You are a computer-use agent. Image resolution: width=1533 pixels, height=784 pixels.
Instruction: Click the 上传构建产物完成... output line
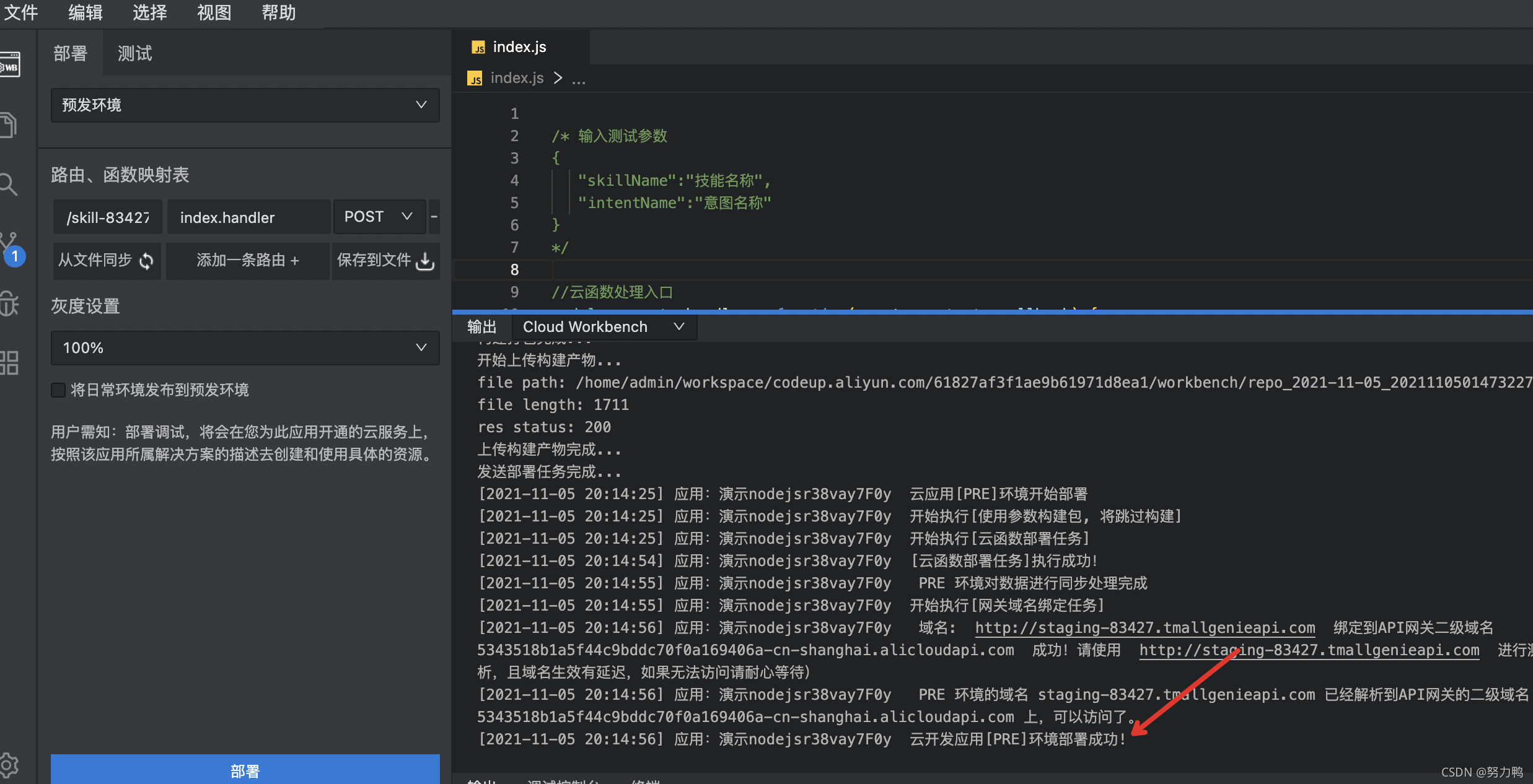[549, 450]
